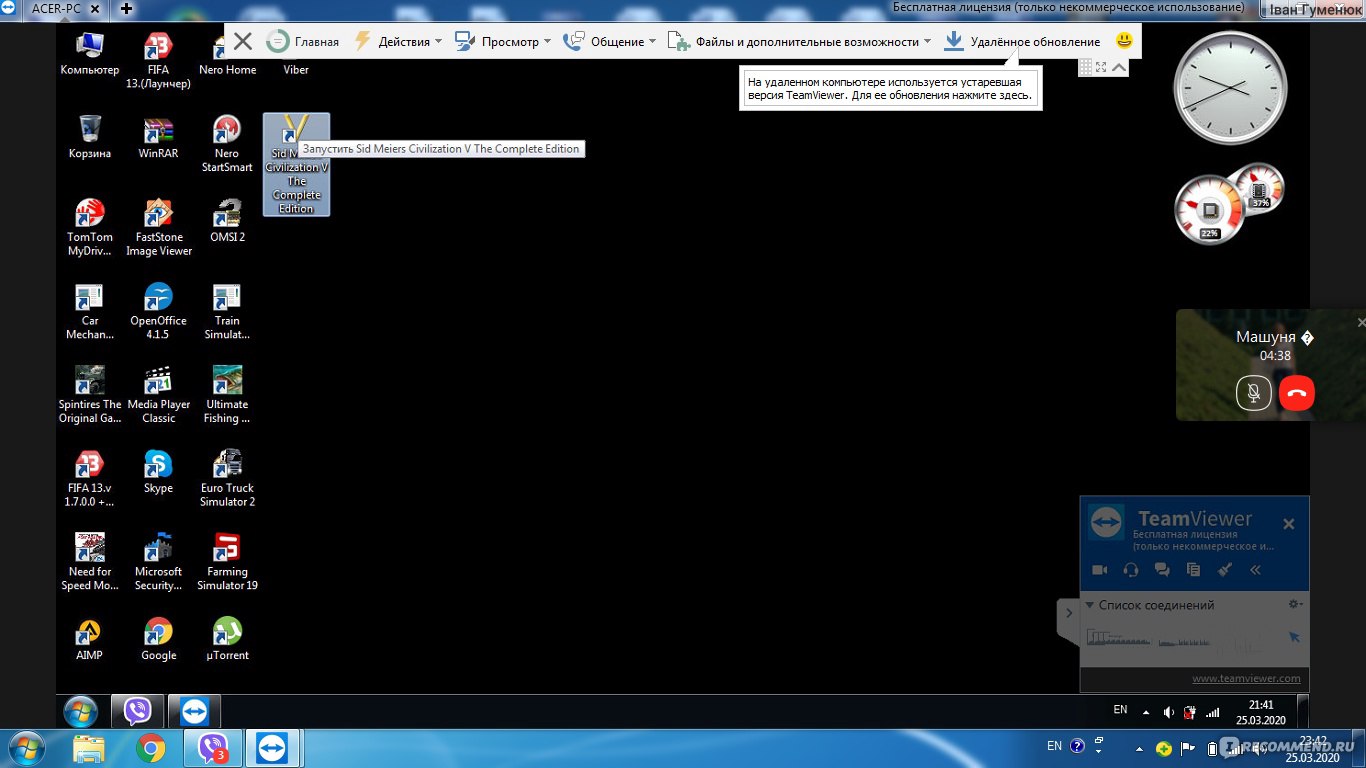The height and width of the screenshot is (768, 1366).
Task: Select Sid Meiers Civilization V shortcut
Action: click(x=296, y=164)
